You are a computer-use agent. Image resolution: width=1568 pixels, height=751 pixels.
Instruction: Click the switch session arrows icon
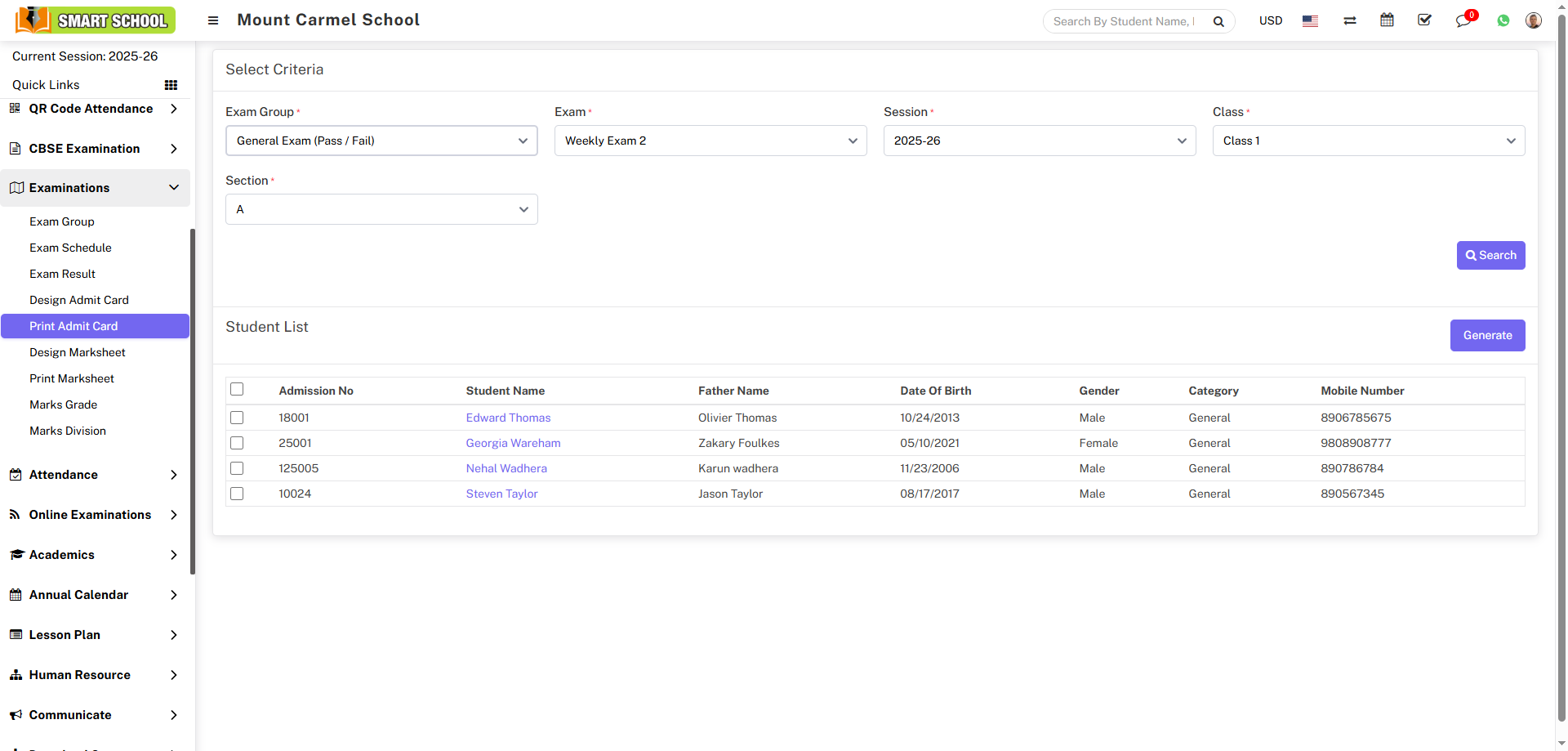coord(1349,20)
